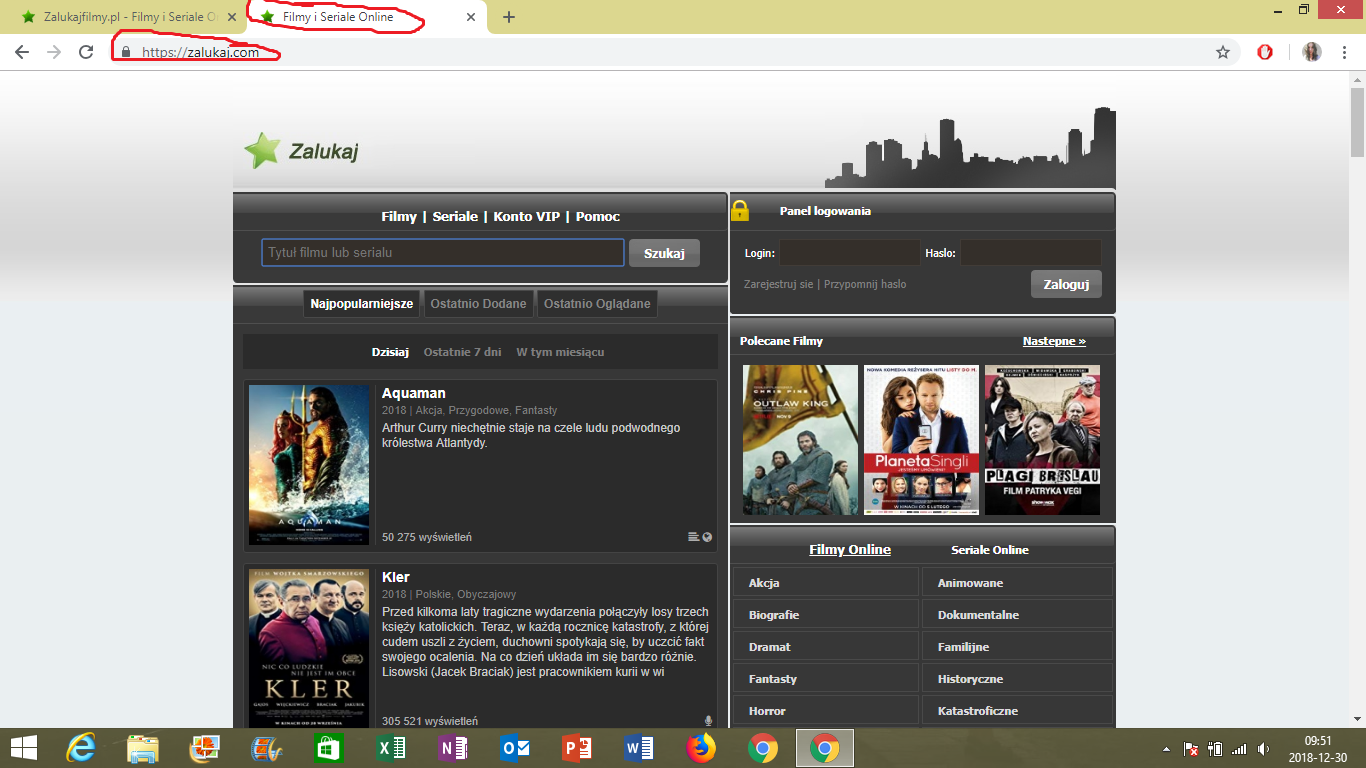
Task: Click the Szukaj search button
Action: tap(664, 253)
